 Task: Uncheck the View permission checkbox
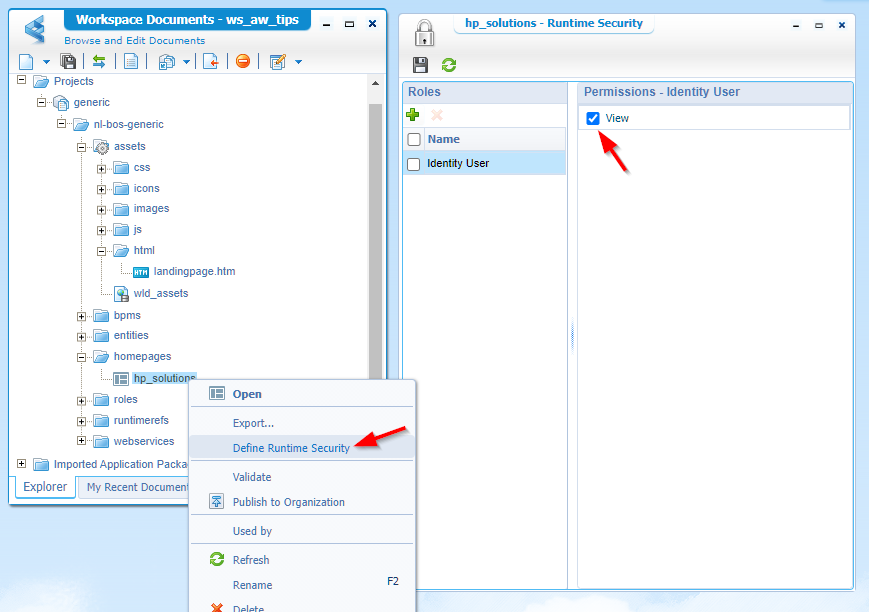[593, 118]
